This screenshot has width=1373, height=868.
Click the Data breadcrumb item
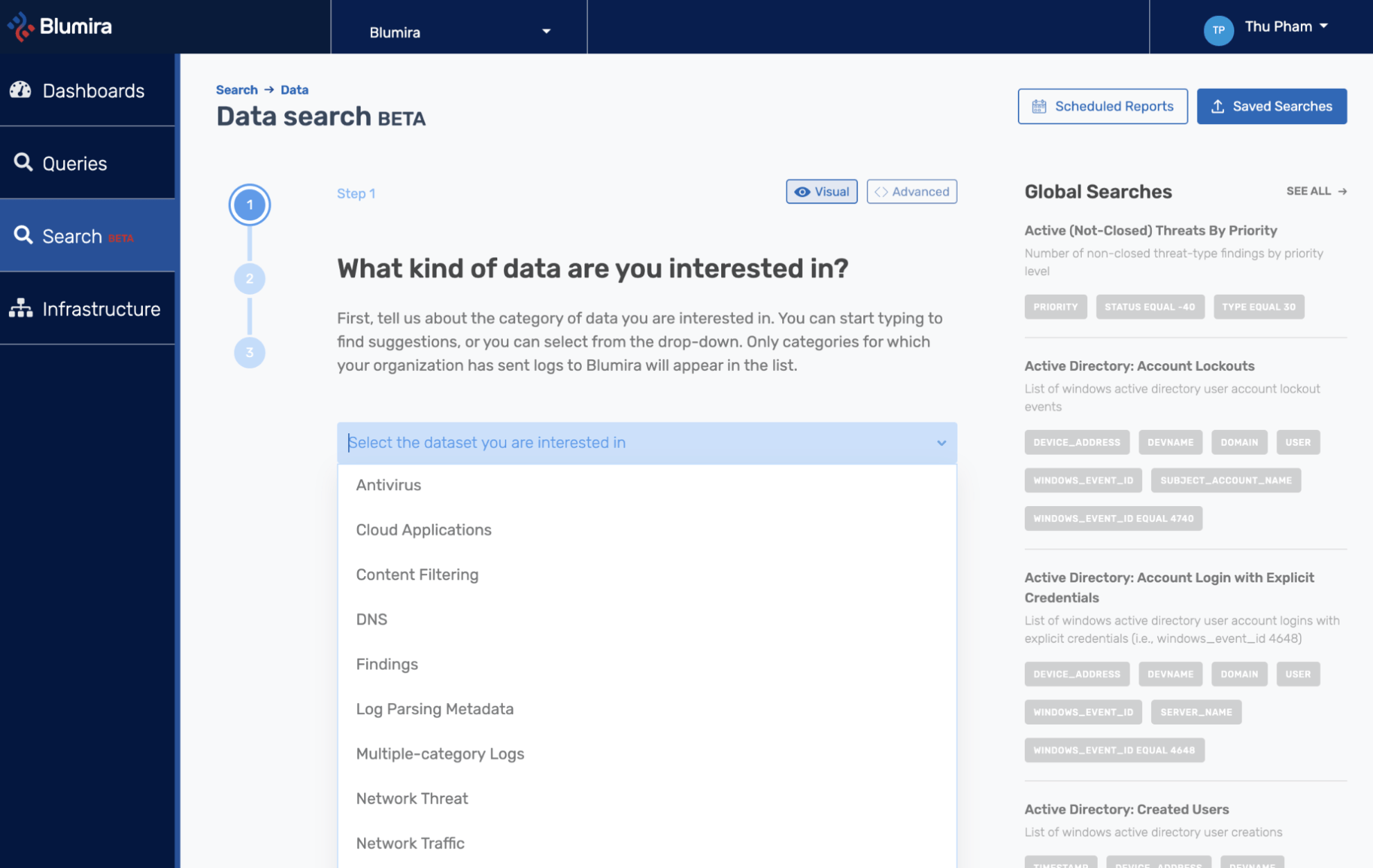pos(294,89)
